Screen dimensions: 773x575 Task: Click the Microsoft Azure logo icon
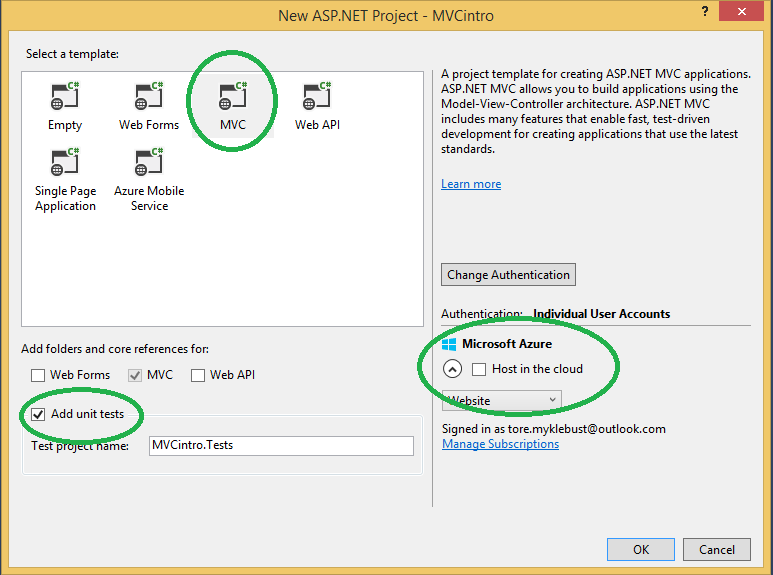448,344
